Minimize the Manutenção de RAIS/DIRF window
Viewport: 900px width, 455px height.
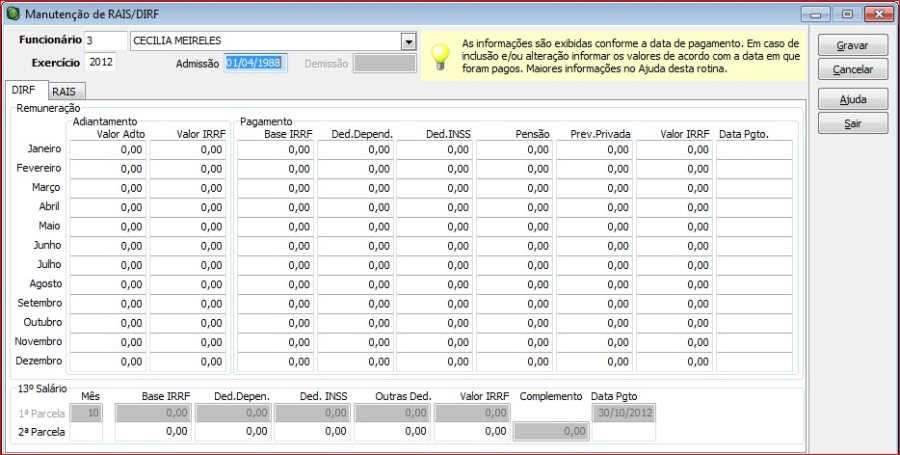click(x=816, y=14)
